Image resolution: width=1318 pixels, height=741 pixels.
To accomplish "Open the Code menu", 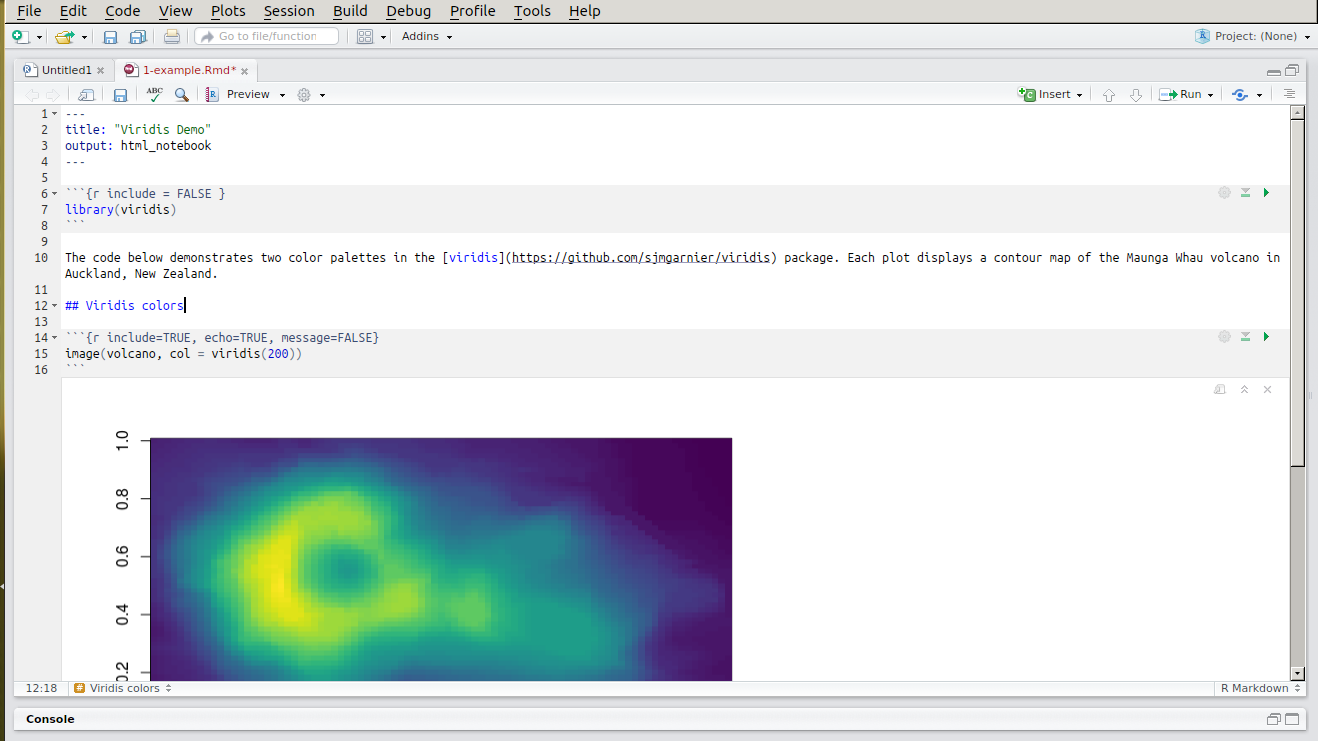I will click(122, 11).
